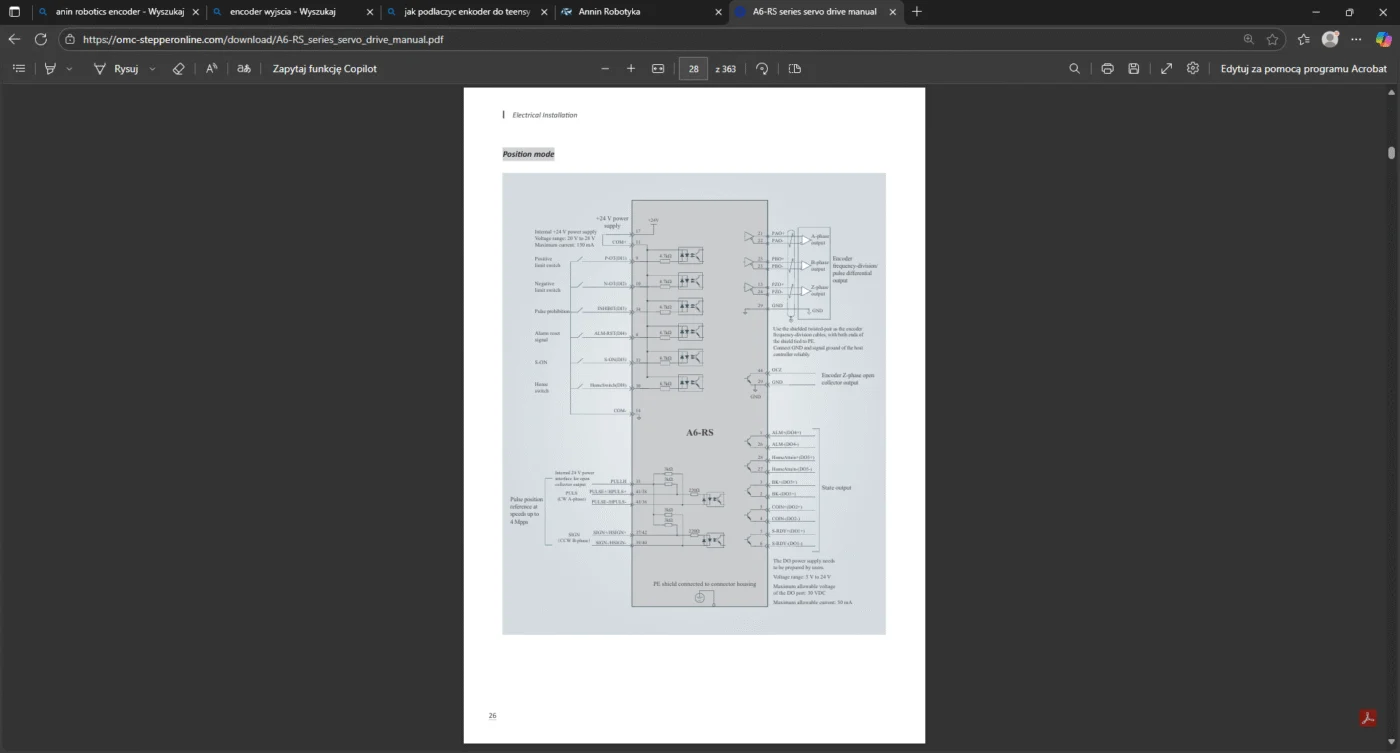Click the floating Acrobat icon
Screen dimensions: 1400x753
click(x=1368, y=717)
